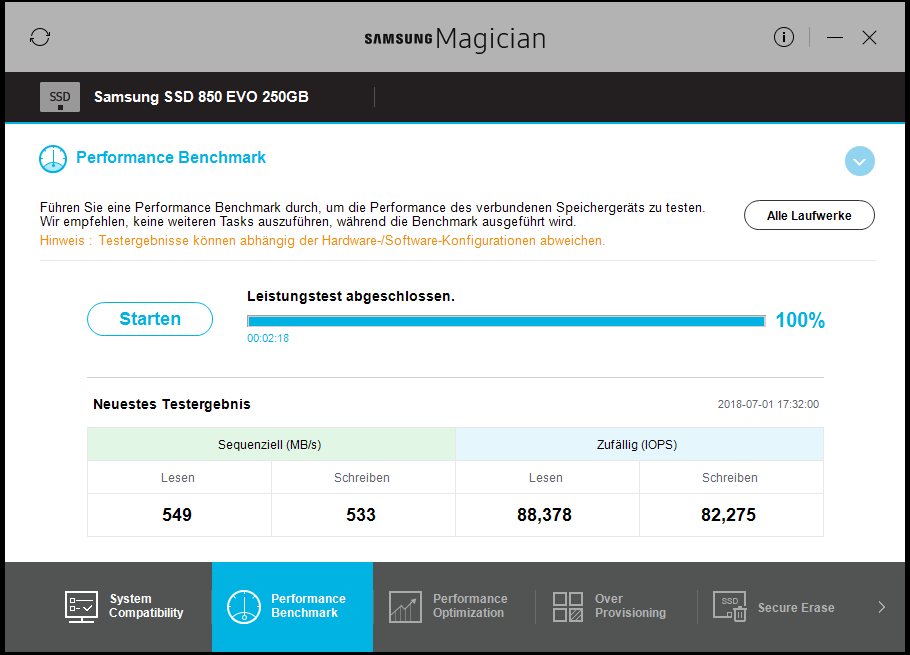Screen dimensions: 910x655
Task: Click the random read value 88,378
Action: pyautogui.click(x=544, y=515)
